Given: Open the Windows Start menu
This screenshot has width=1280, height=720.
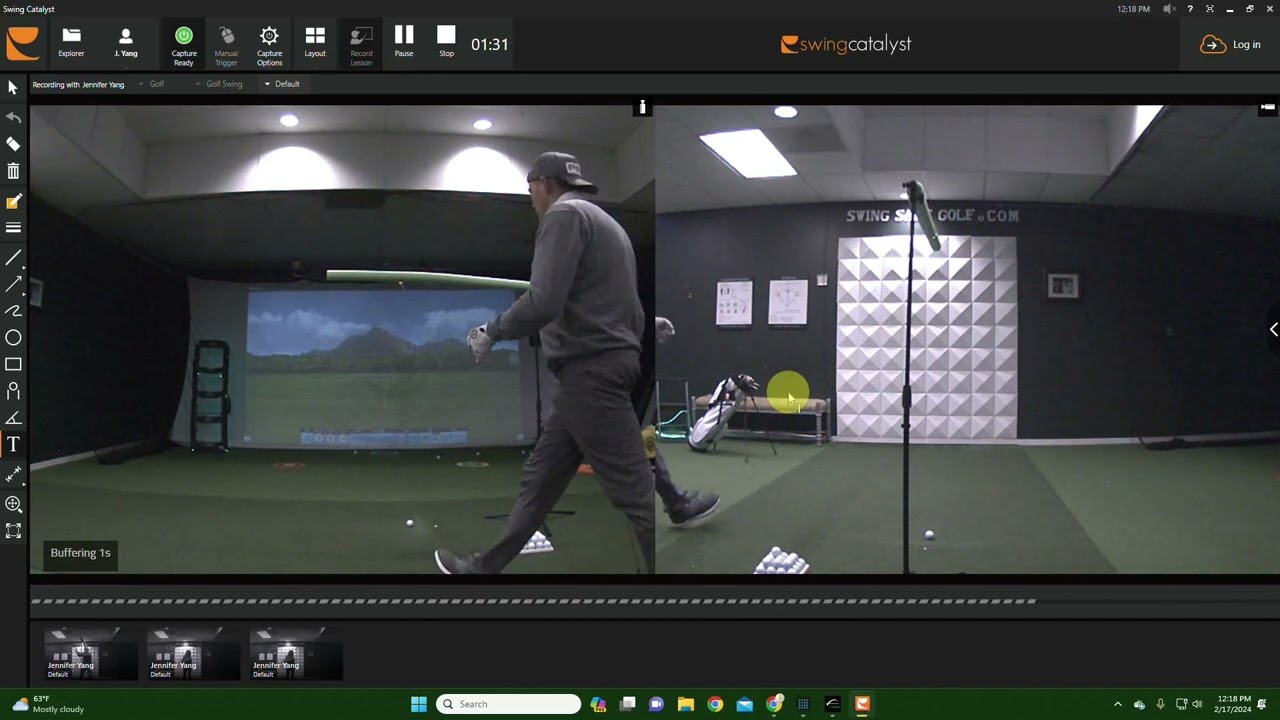Looking at the screenshot, I should (x=419, y=704).
